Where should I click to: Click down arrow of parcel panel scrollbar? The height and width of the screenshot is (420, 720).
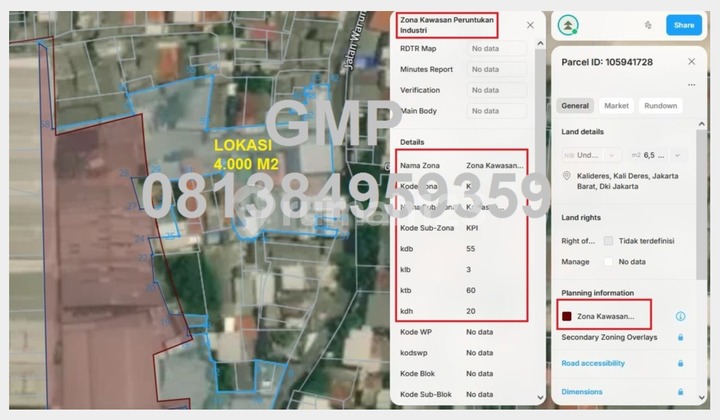click(x=701, y=398)
